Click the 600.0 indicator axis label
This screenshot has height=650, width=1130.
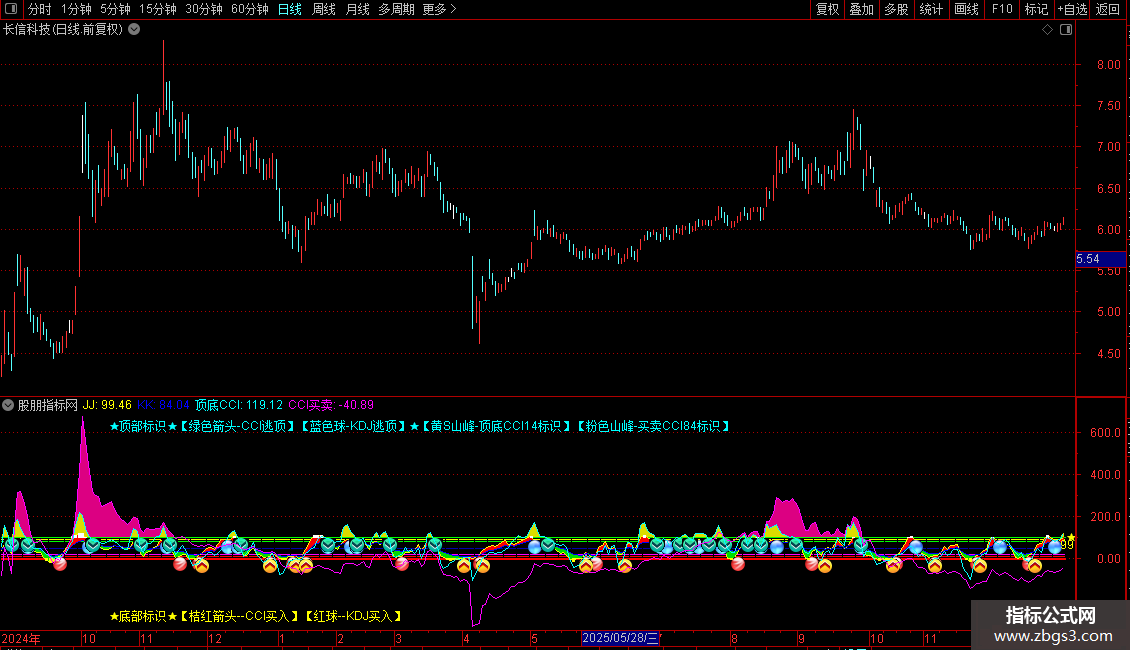1106,433
